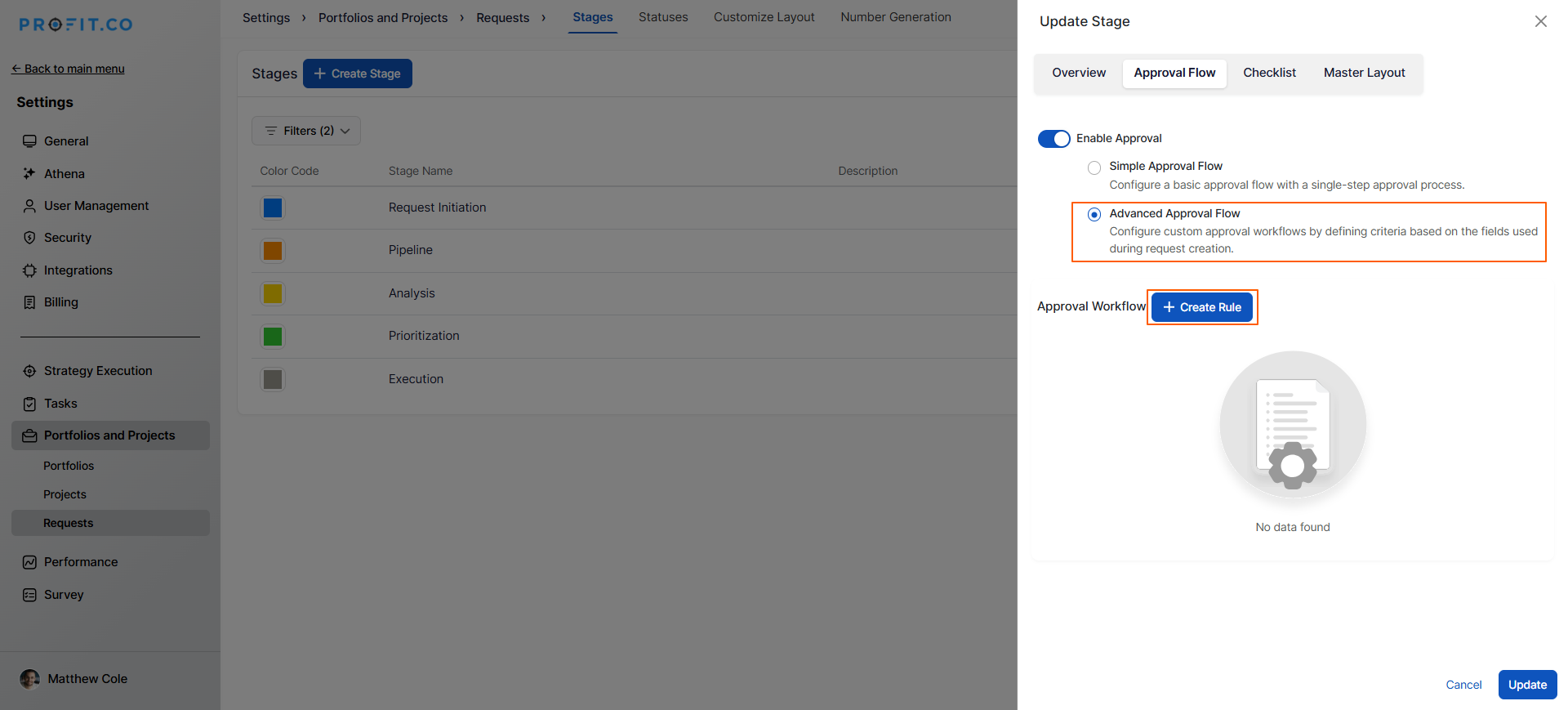Click the Security shield icon
Viewport: 1568px width, 710px height.
pyautogui.click(x=29, y=238)
